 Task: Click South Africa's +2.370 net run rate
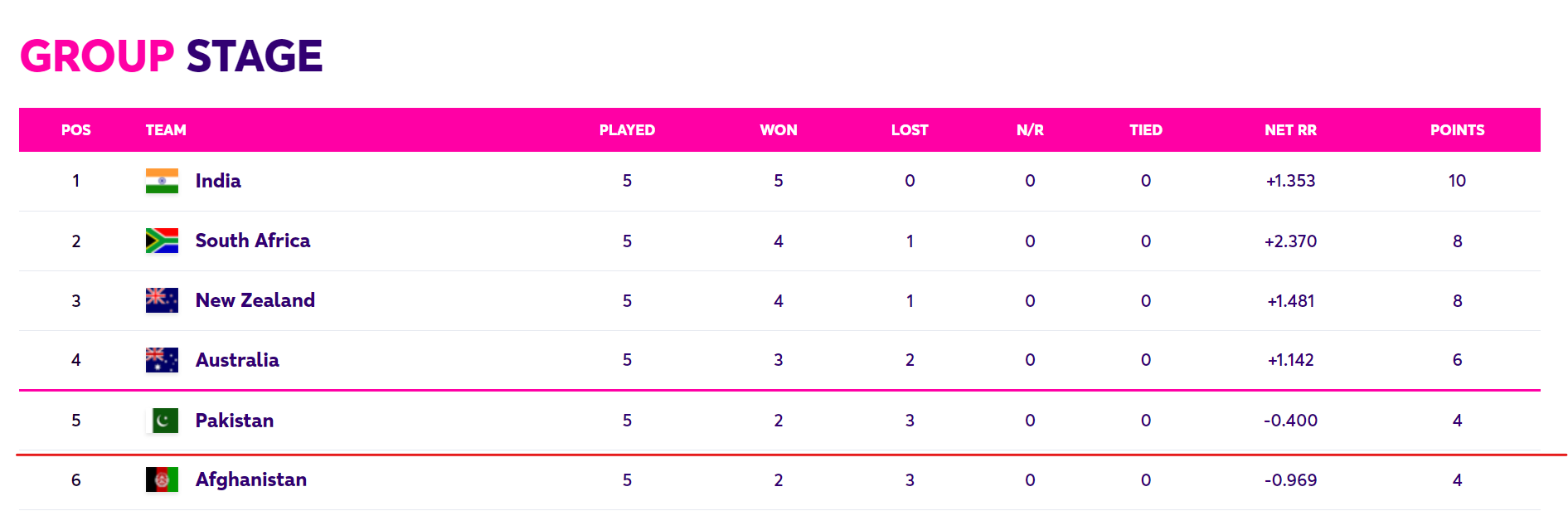(x=1290, y=241)
